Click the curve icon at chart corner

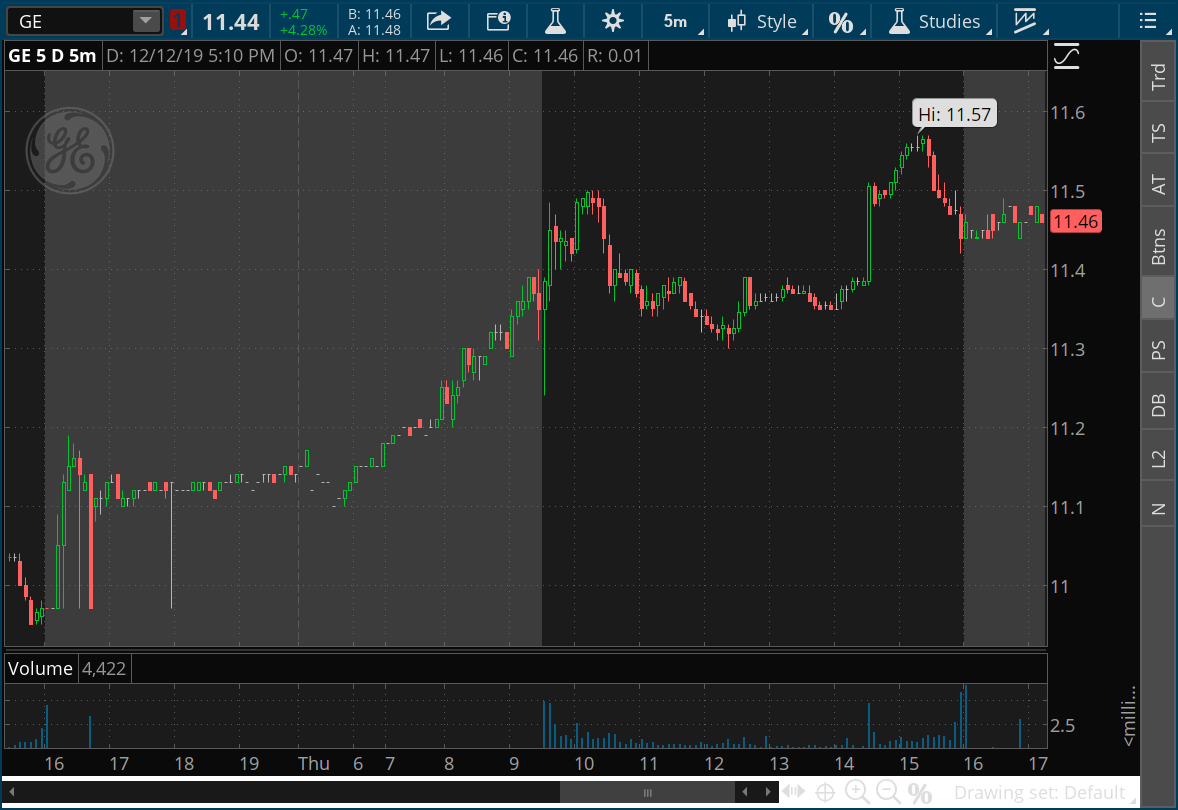point(1067,56)
